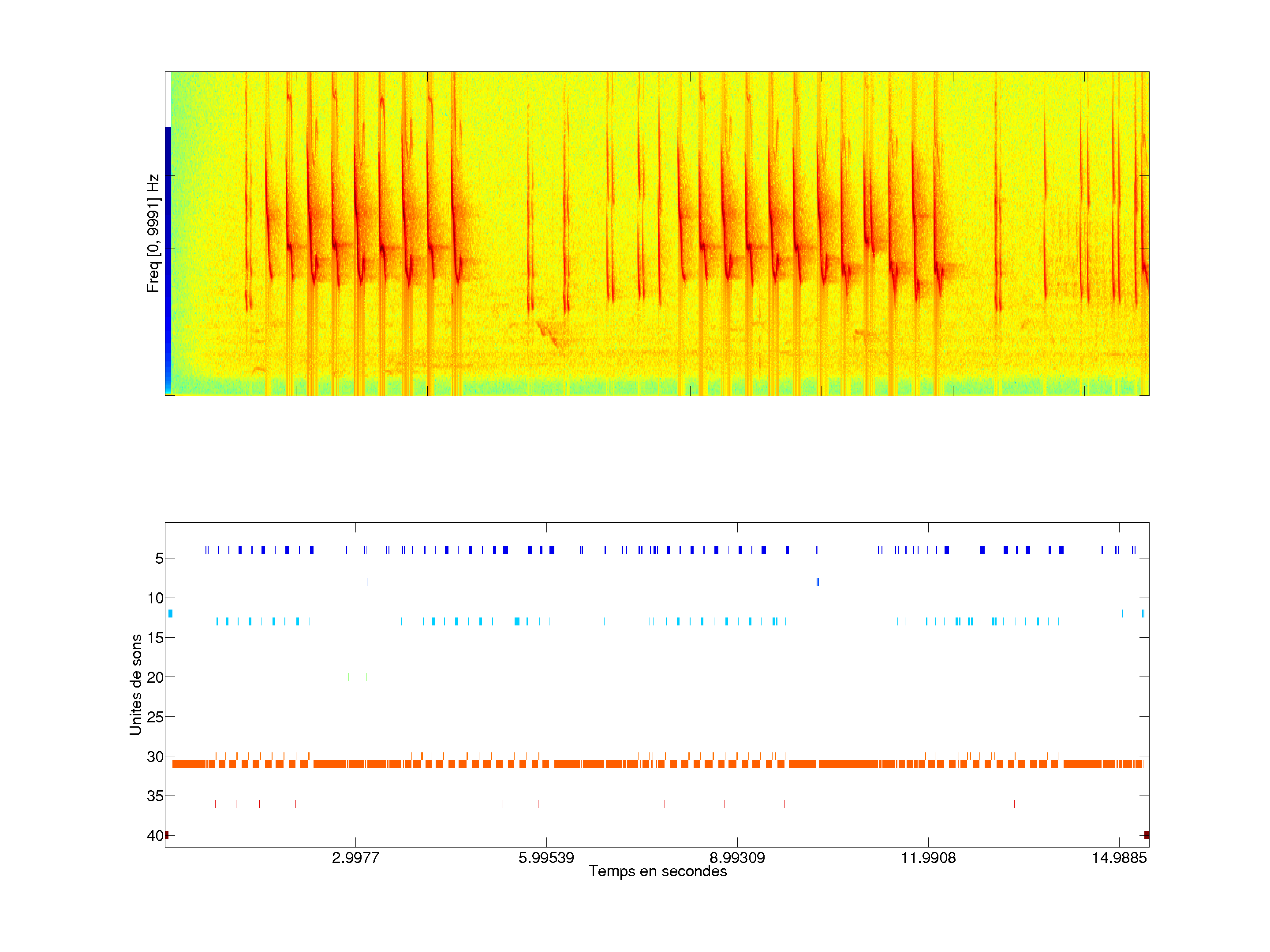Click the y-axis tick label 20
Viewport: 1270px width, 952px height.
(155, 677)
